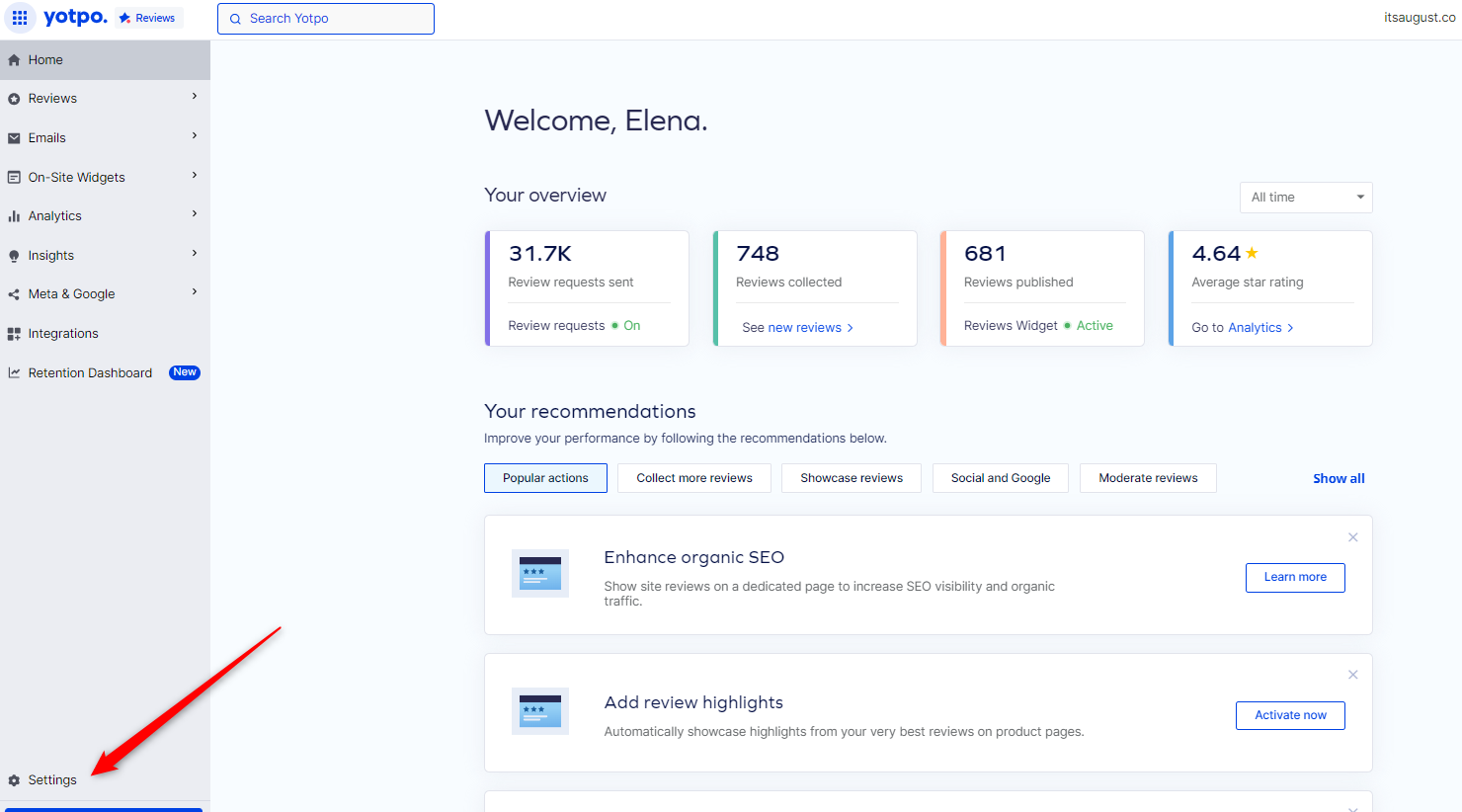The height and width of the screenshot is (812, 1462).
Task: Expand the Emails sidebar submenu
Action: point(195,136)
